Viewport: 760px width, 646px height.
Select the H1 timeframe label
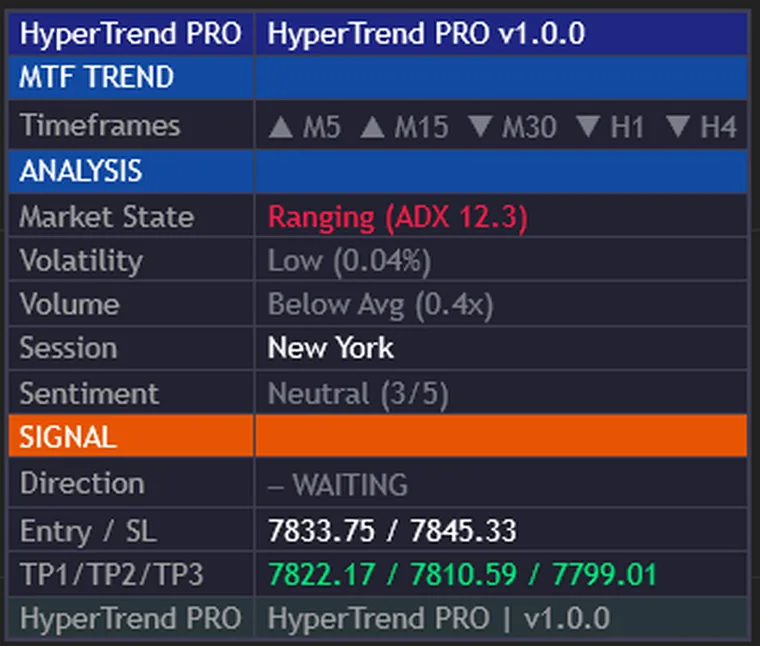(x=627, y=127)
